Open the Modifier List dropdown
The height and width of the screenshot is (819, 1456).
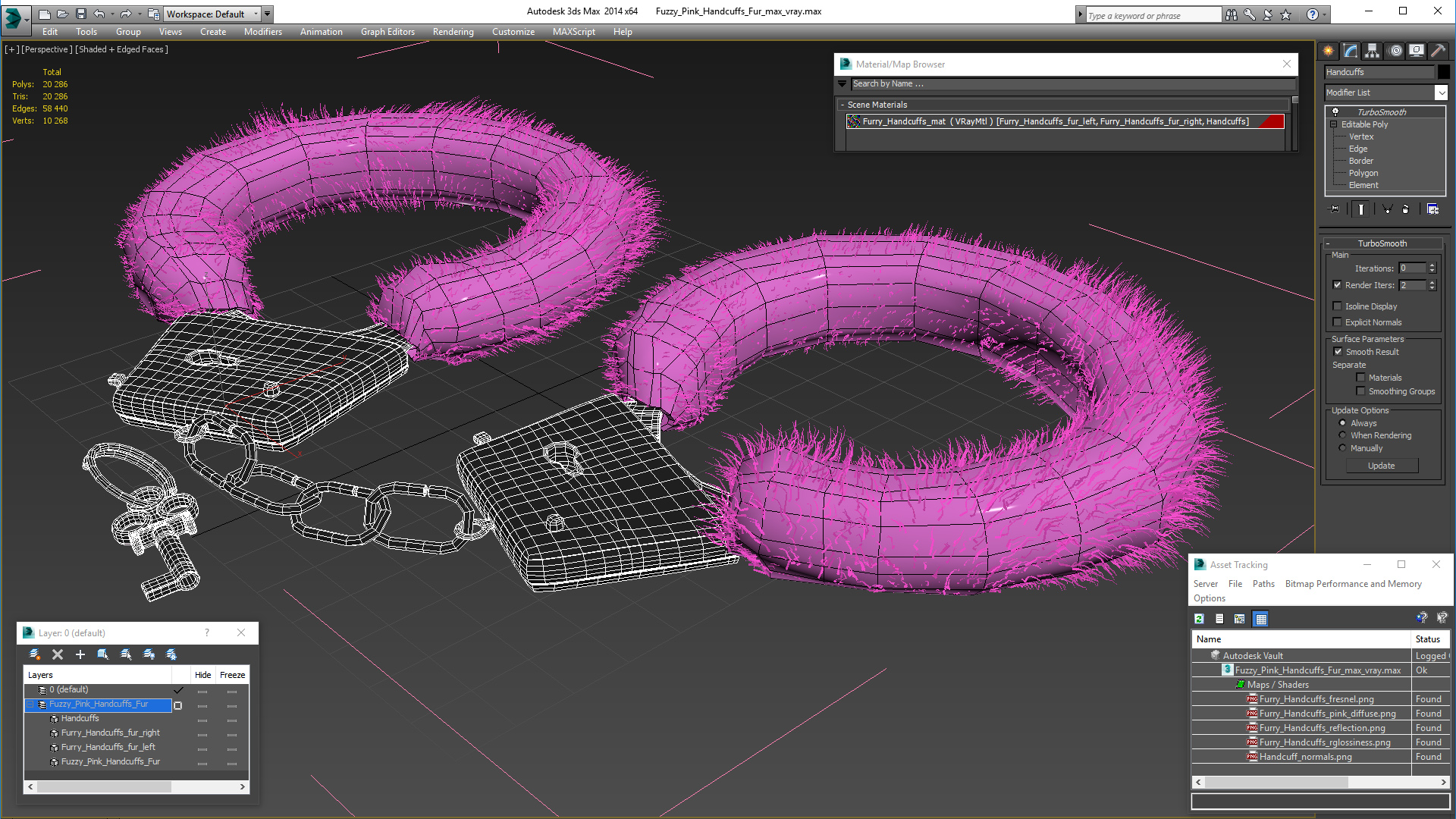1441,93
